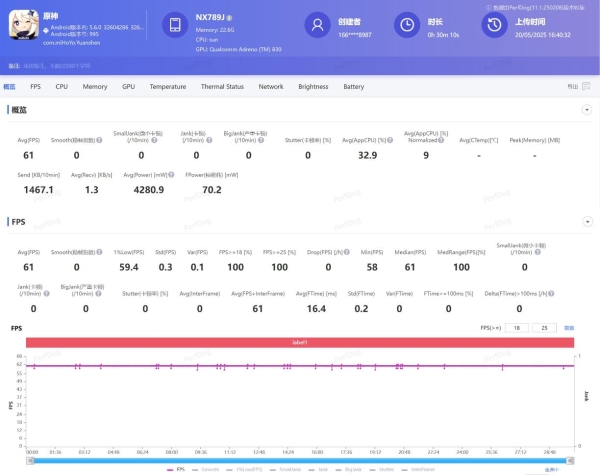Toggle the FPS series in chart legend
Screen dimensions: 600x475
point(176,468)
